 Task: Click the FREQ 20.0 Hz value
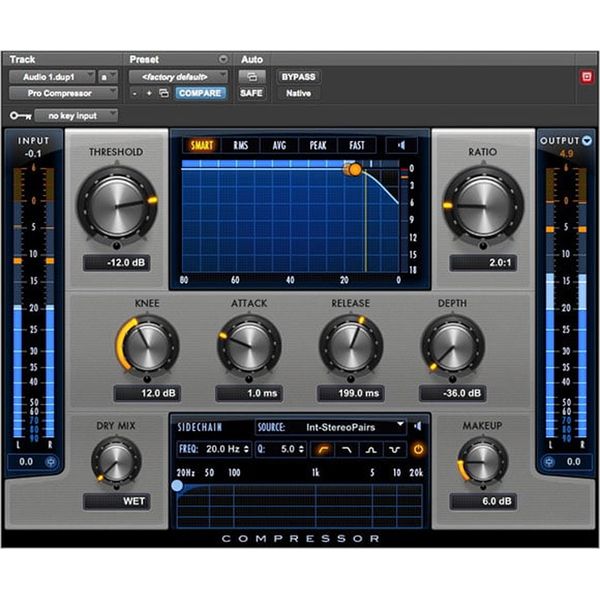click(223, 449)
